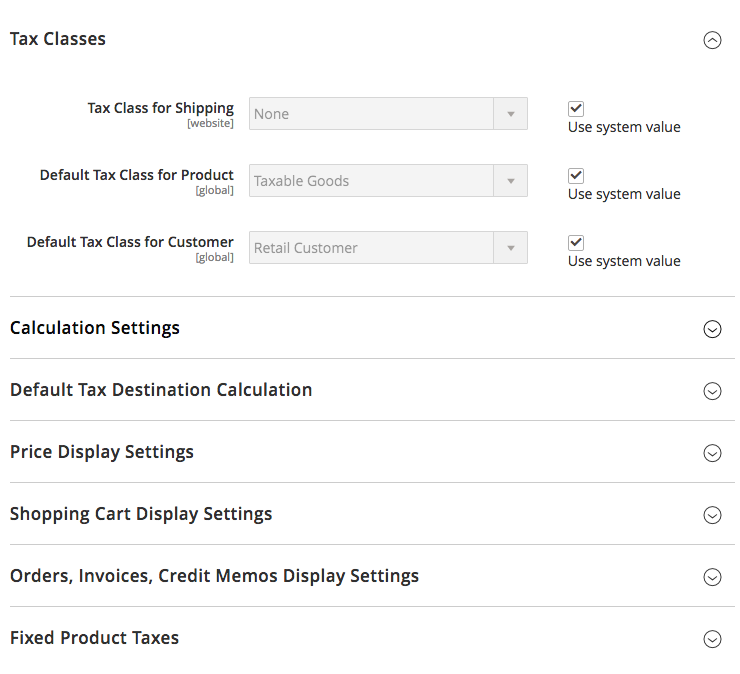Click Default Tax Destination Calculation heading

pos(161,390)
